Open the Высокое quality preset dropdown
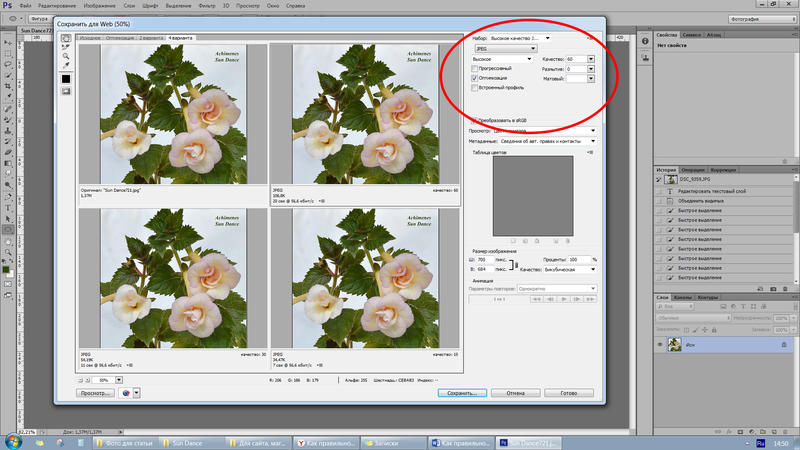 501,59
